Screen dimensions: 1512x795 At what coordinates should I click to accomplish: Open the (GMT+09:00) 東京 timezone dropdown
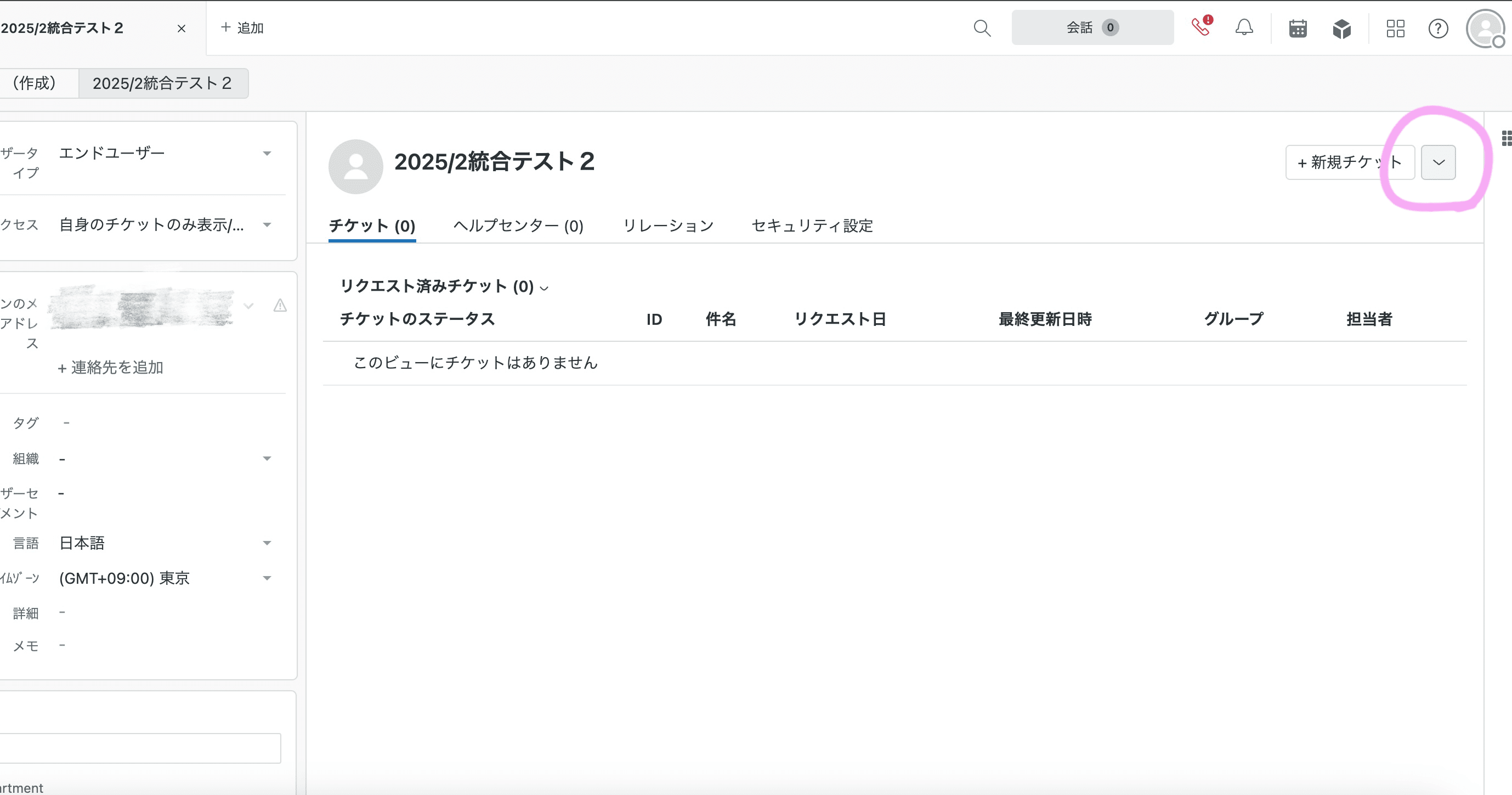pos(165,578)
